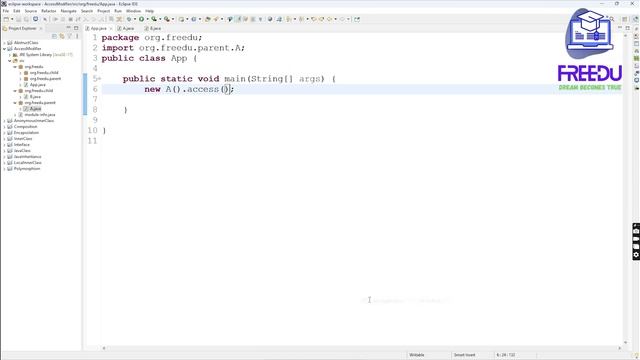Create a New Java Class icon

pyautogui.click(x=193, y=19)
